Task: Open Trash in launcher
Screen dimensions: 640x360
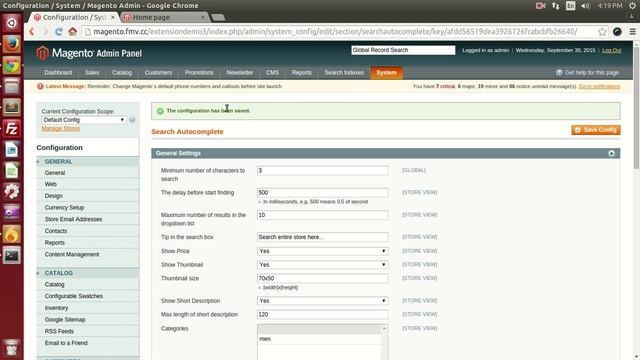Action: (11, 347)
